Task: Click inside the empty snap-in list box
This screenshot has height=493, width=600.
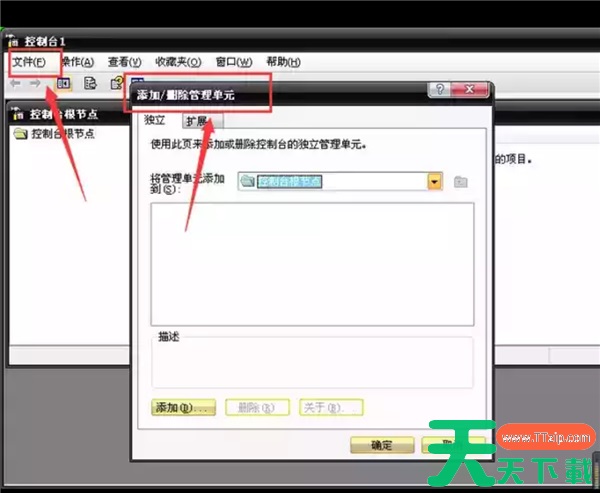Action: (312, 264)
